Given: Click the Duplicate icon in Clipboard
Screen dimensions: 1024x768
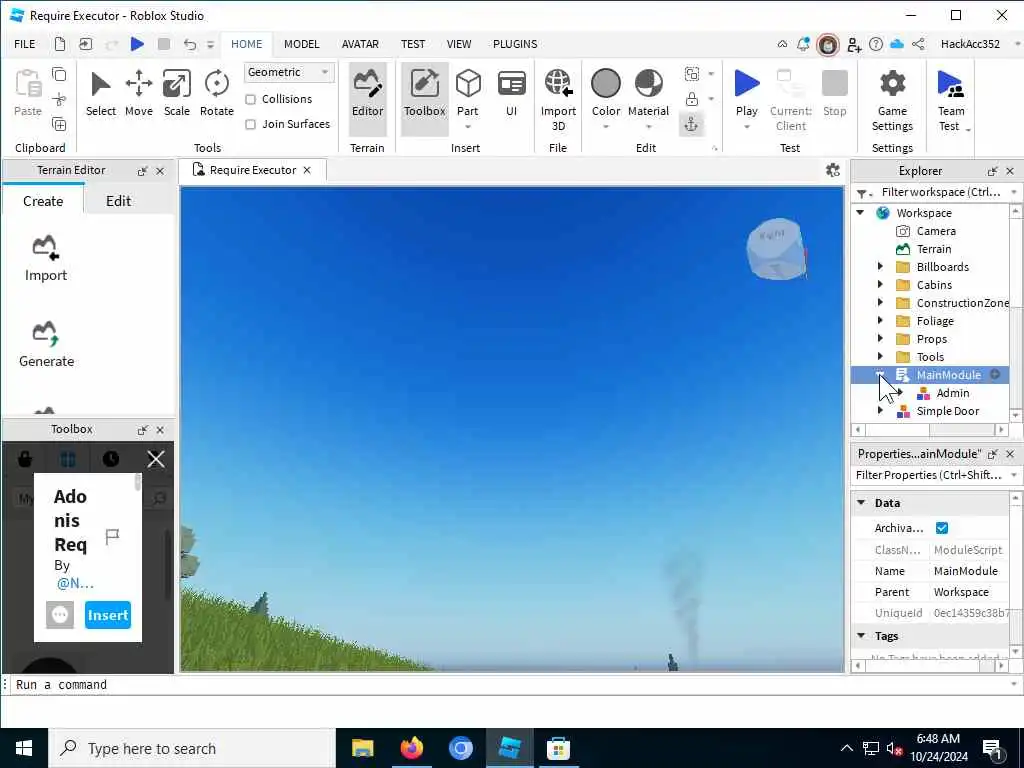Looking at the screenshot, I should (x=59, y=124).
